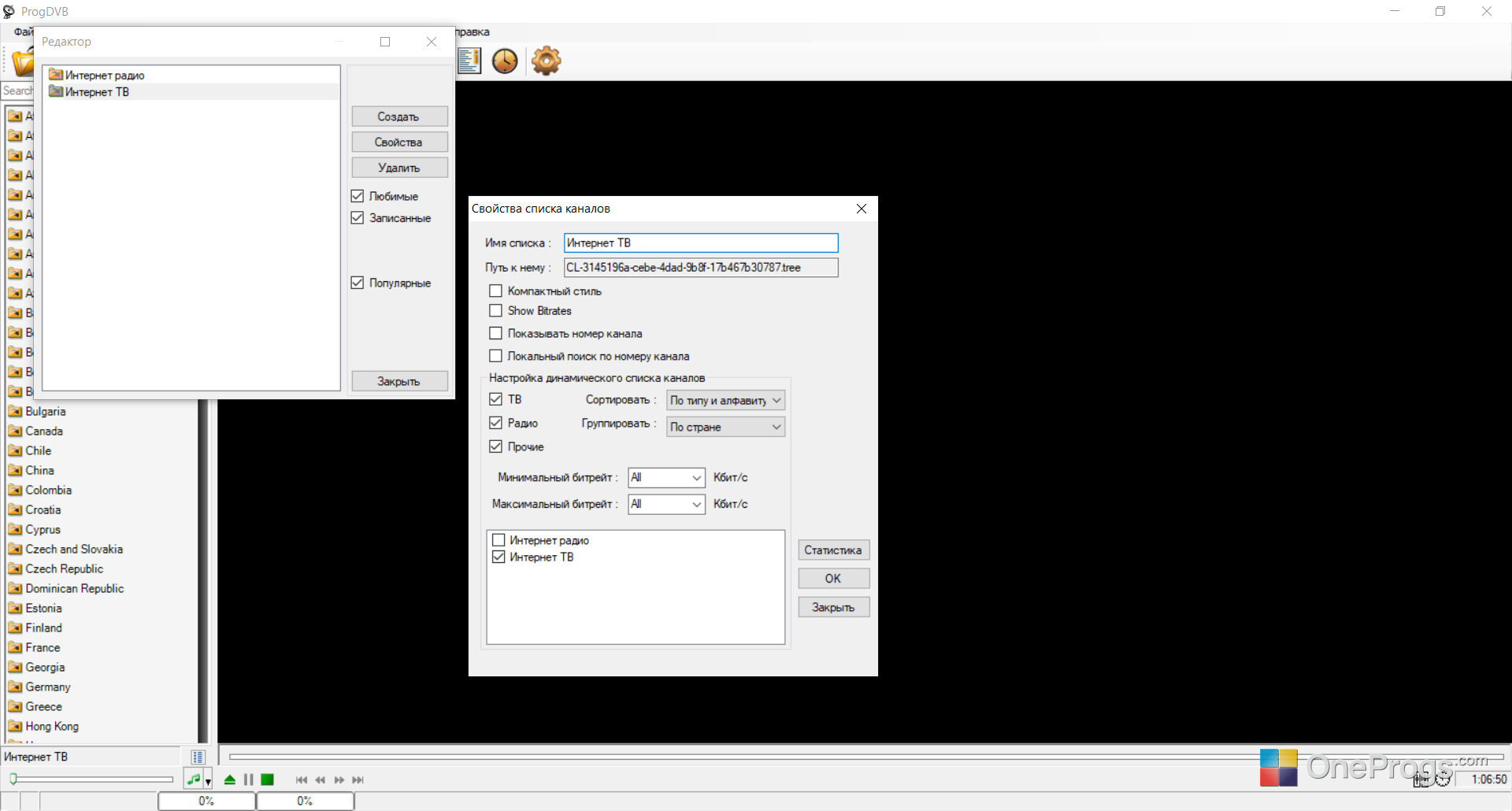
Task: Click the Hong Kong folder icon
Action: pyautogui.click(x=14, y=726)
